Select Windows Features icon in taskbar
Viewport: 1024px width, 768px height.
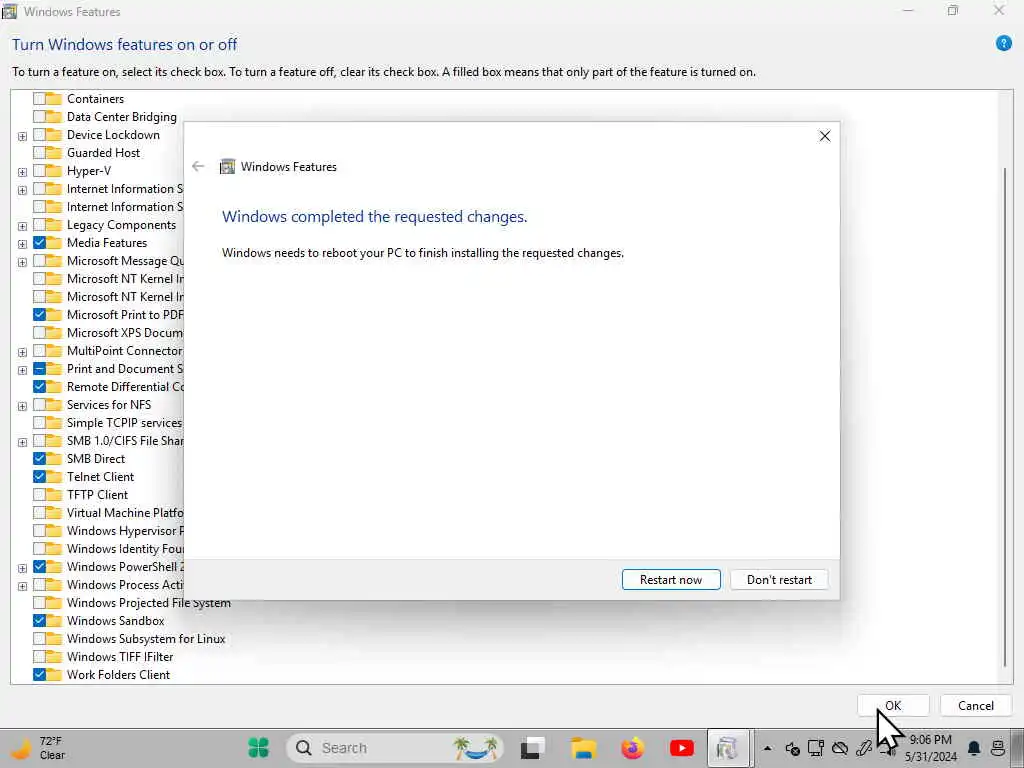728,748
